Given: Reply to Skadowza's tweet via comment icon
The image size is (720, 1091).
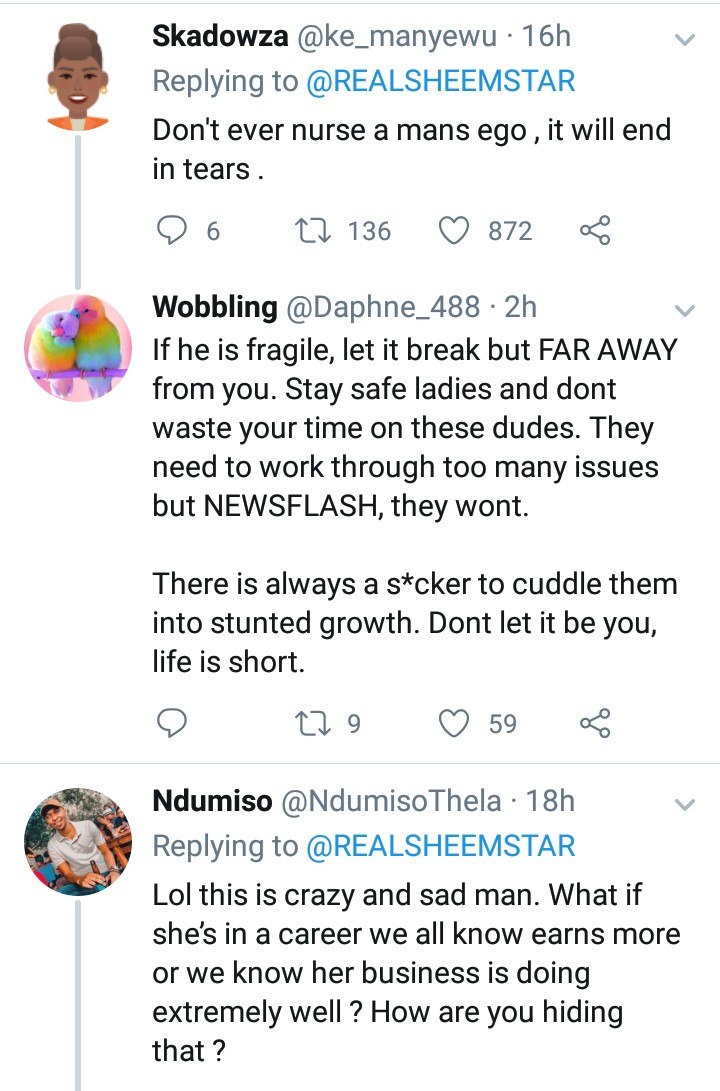Looking at the screenshot, I should pyautogui.click(x=171, y=230).
